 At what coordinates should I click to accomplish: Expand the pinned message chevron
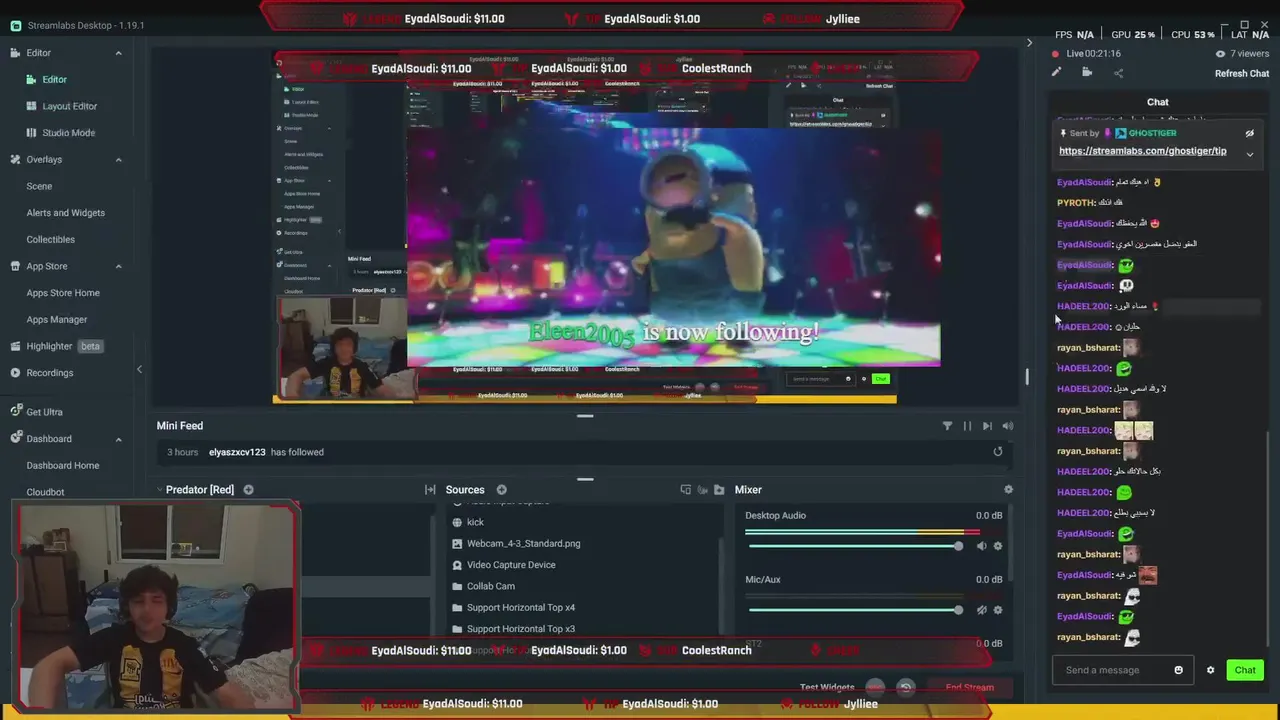click(x=1249, y=153)
